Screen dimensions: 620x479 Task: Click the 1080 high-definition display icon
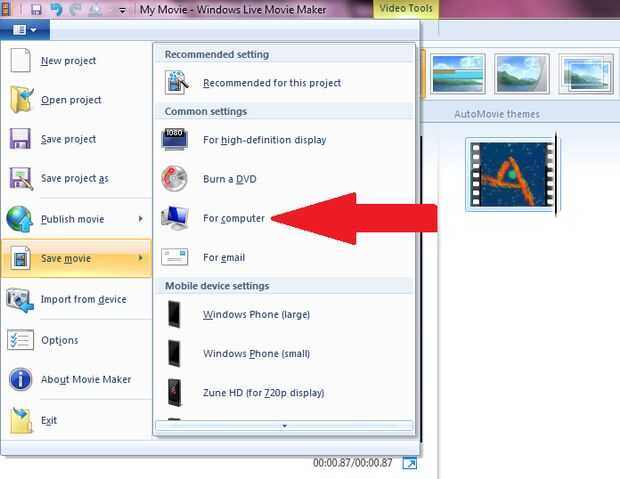pyautogui.click(x=174, y=139)
